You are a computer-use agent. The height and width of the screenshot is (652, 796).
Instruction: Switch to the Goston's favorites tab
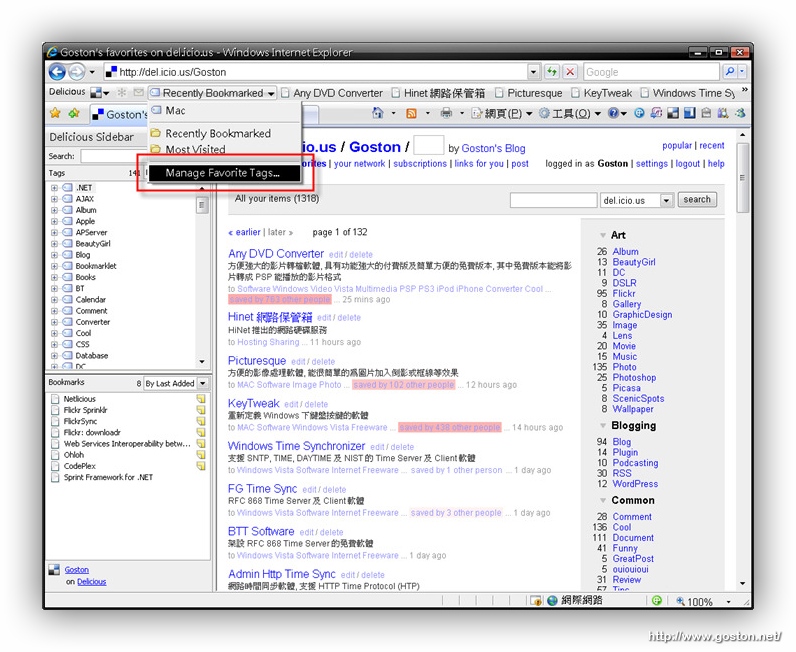119,114
